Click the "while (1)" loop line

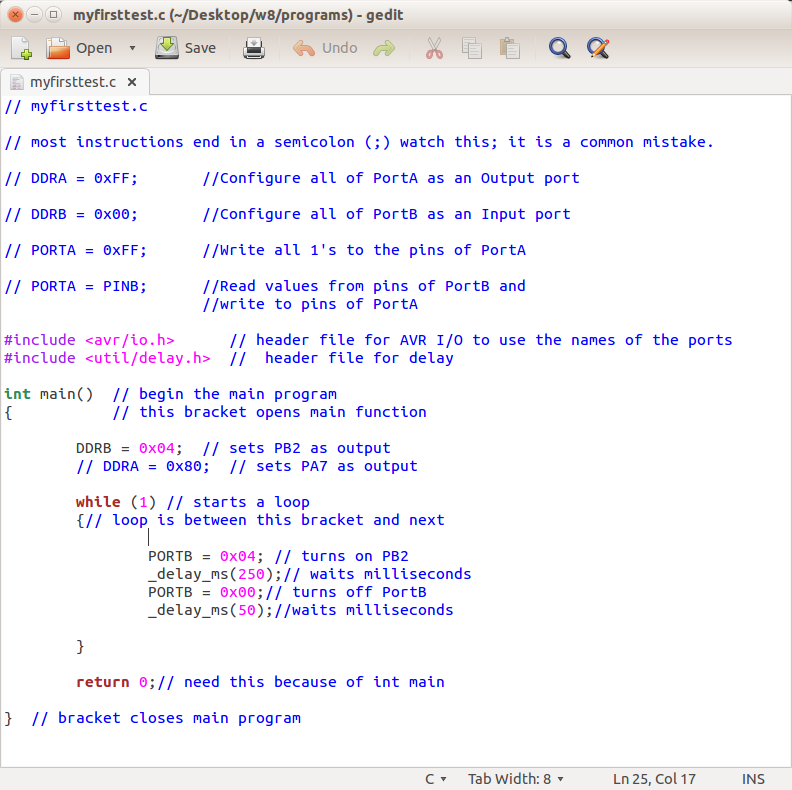point(116,502)
